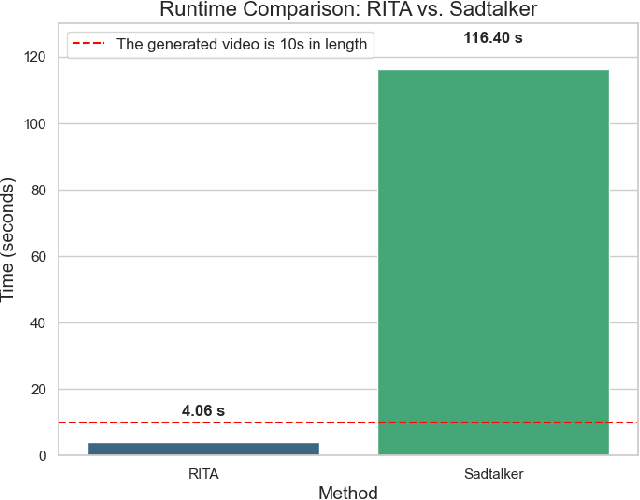Select the '116.40 s' value label
The width and height of the screenshot is (640, 500).
coord(493,38)
